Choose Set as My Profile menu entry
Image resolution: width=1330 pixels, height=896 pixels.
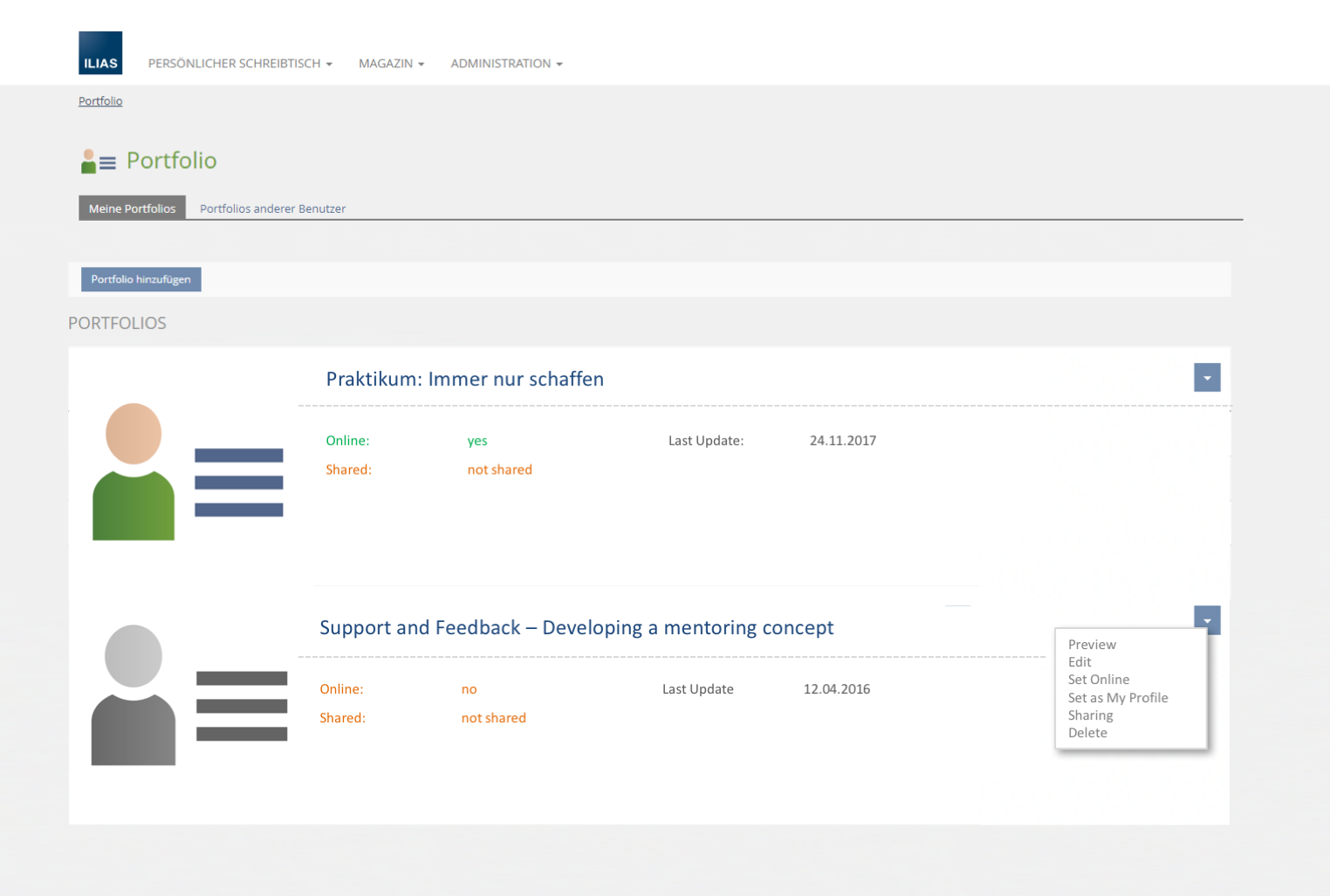point(1117,698)
